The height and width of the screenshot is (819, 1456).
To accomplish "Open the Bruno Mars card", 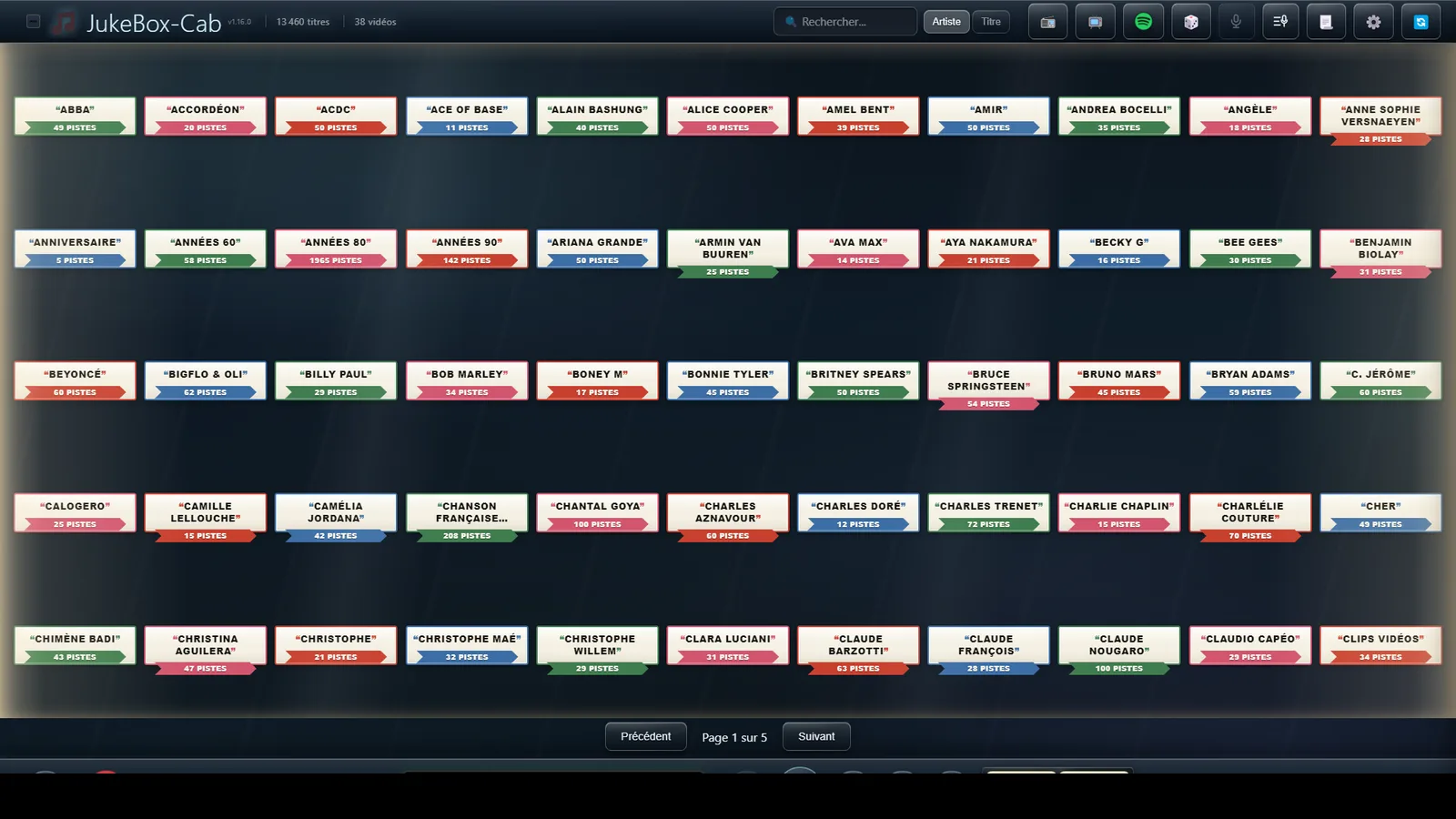I will coord(1119,381).
